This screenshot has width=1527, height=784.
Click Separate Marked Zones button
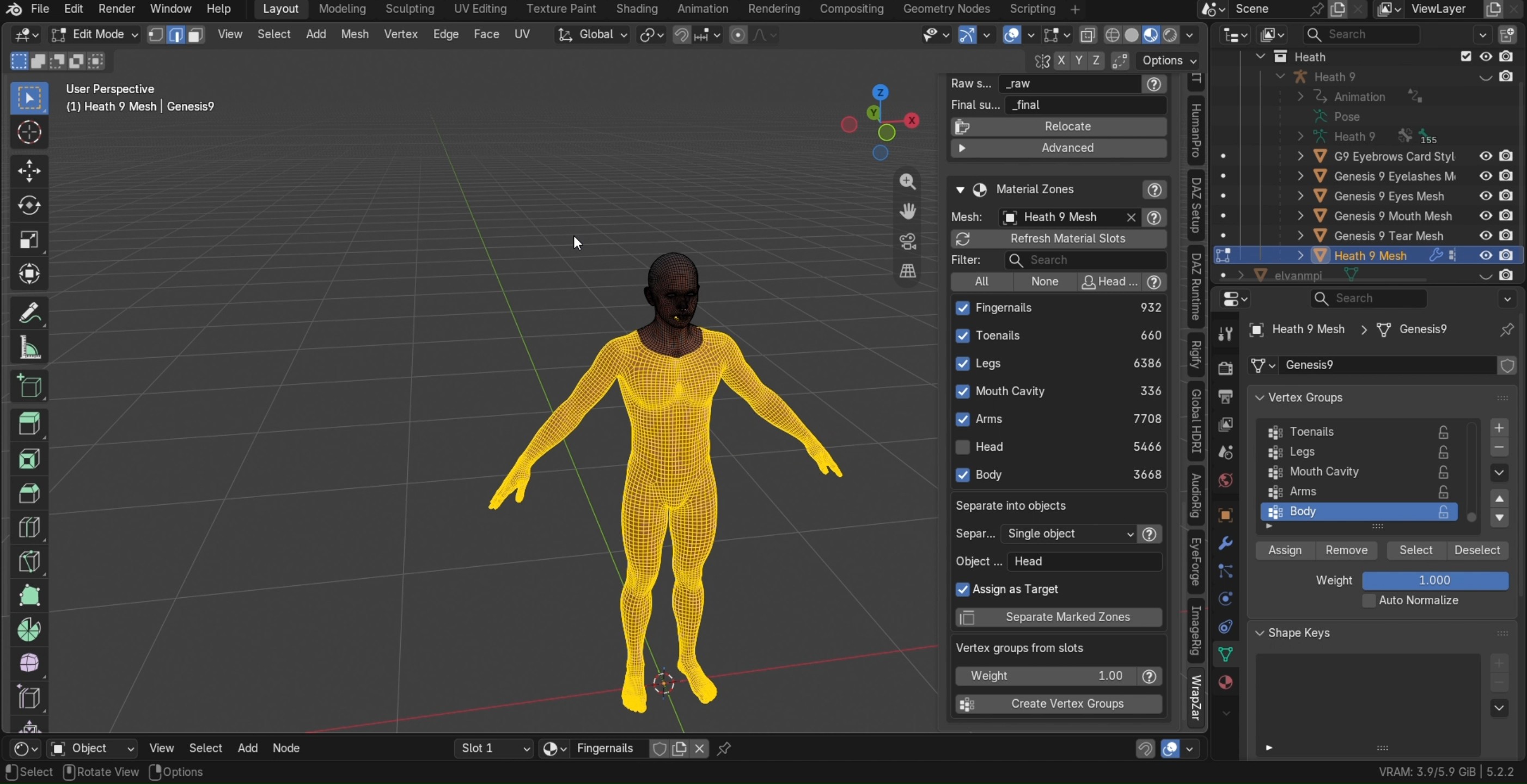[1058, 617]
